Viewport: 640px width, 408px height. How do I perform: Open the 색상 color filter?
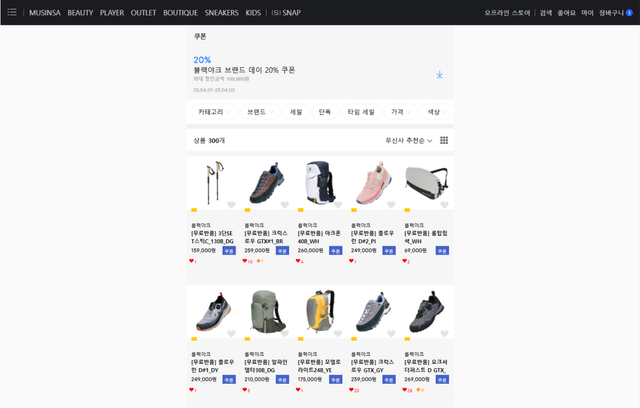tap(434, 112)
